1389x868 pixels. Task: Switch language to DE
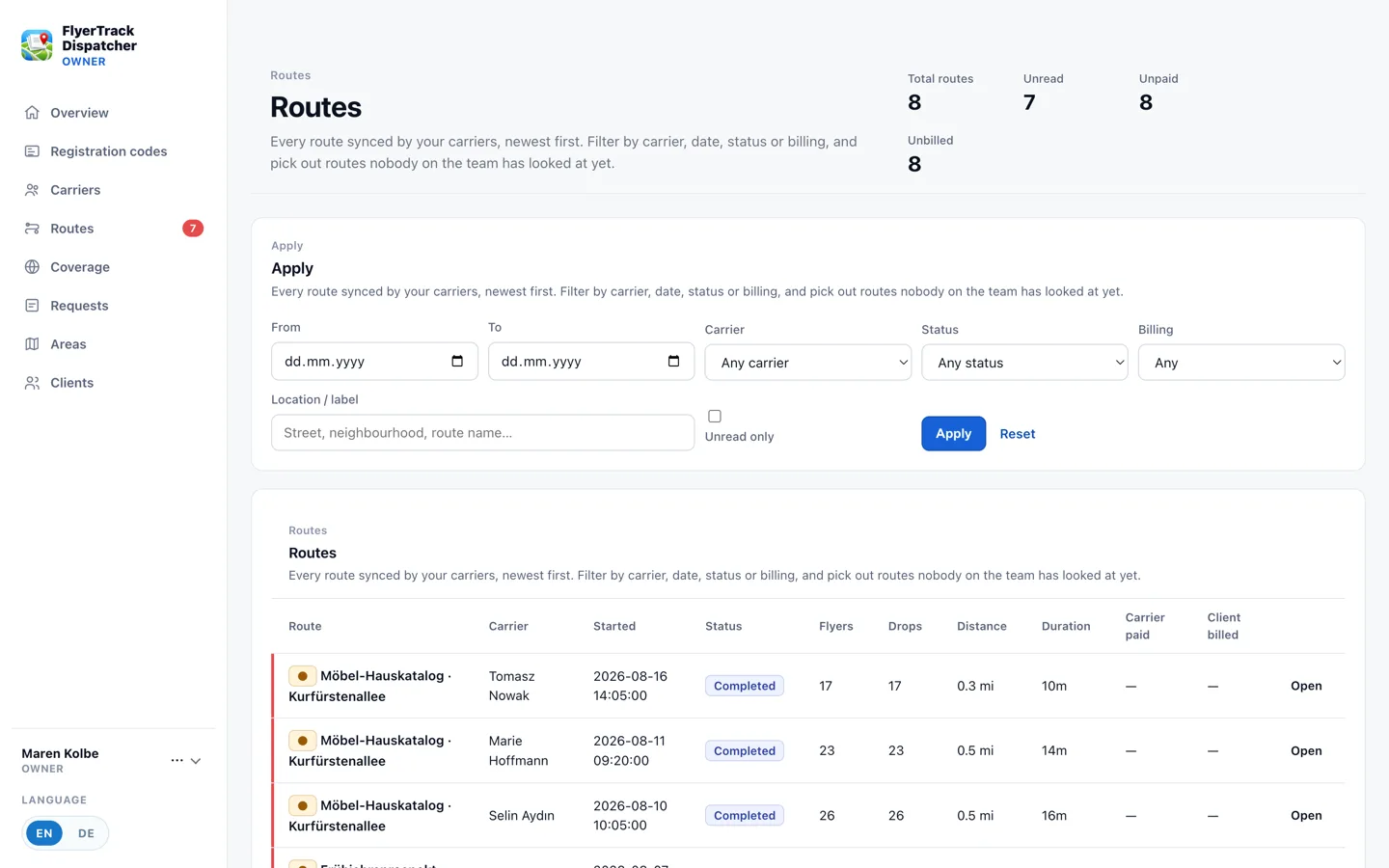click(87, 833)
